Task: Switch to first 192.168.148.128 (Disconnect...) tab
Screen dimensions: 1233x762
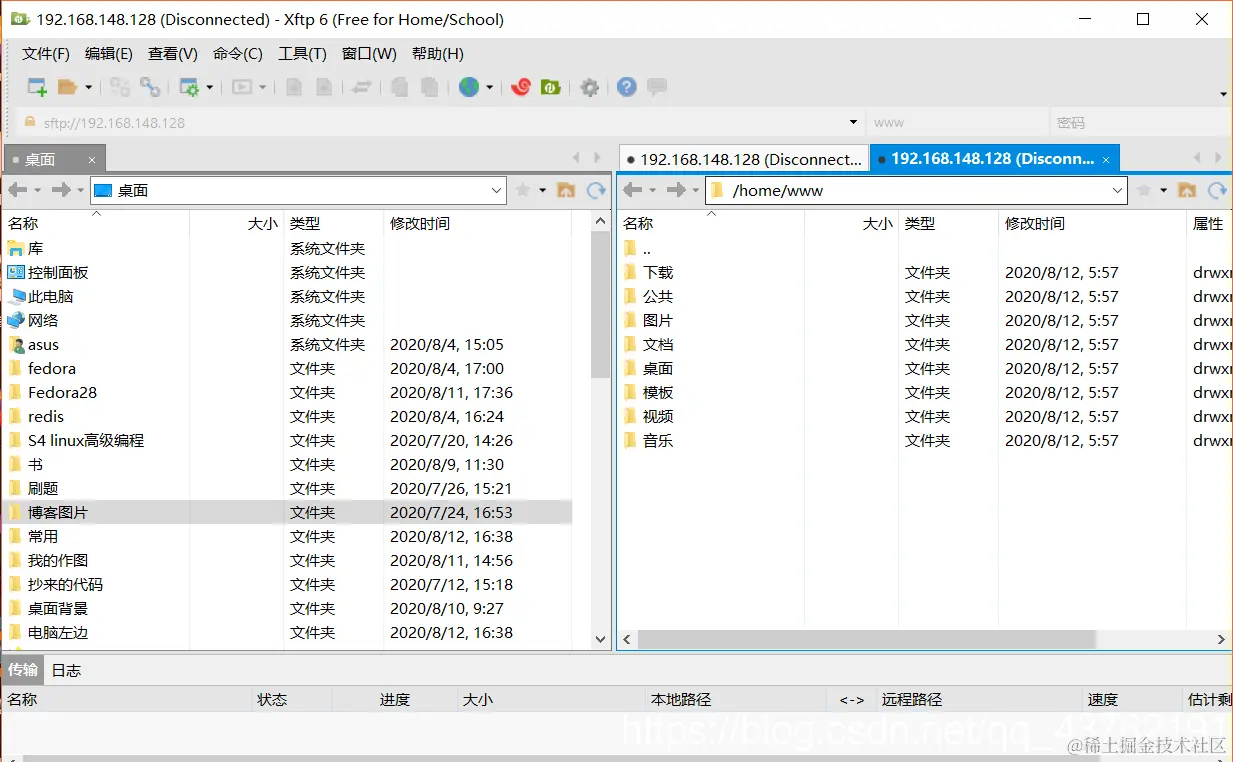Action: [743, 159]
